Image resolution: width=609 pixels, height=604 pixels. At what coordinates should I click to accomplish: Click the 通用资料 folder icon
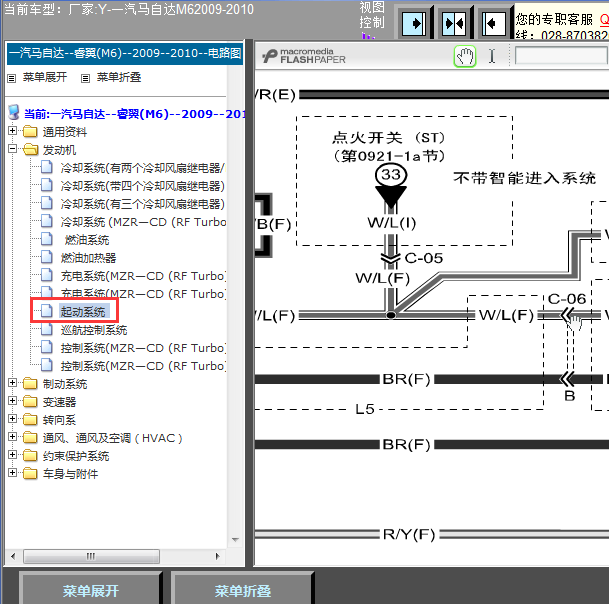tap(30, 132)
